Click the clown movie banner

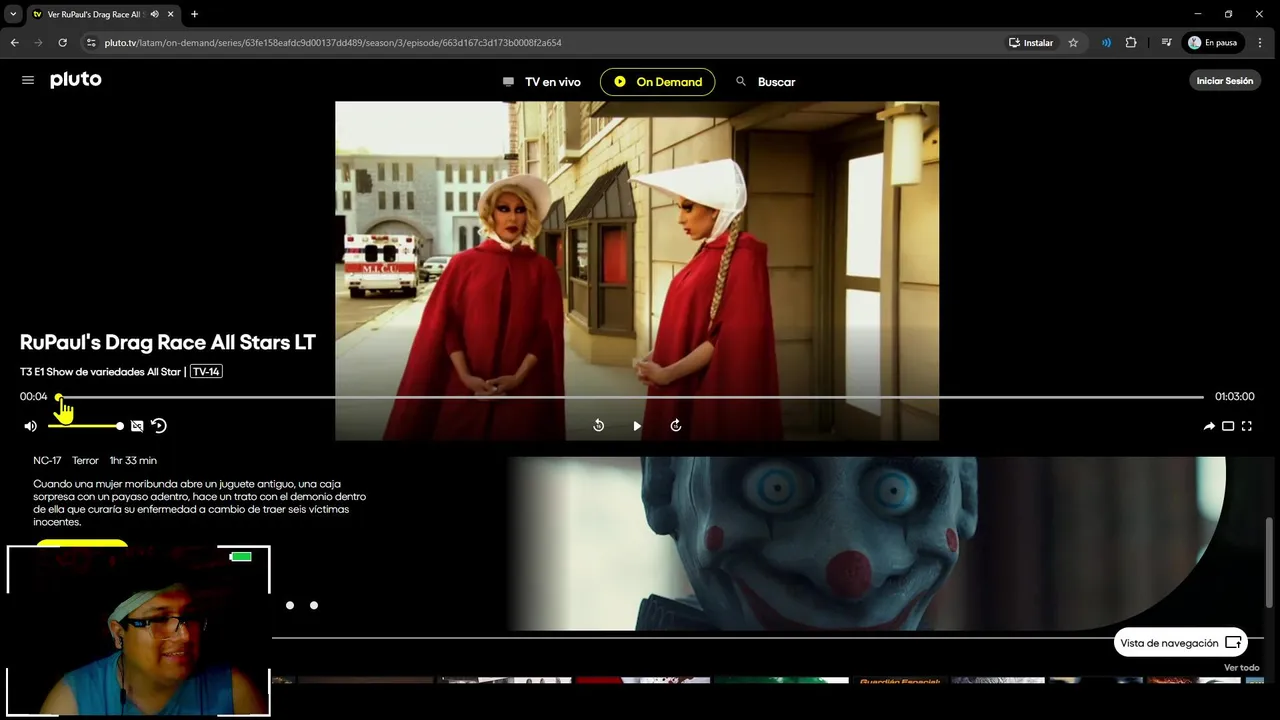[866, 544]
